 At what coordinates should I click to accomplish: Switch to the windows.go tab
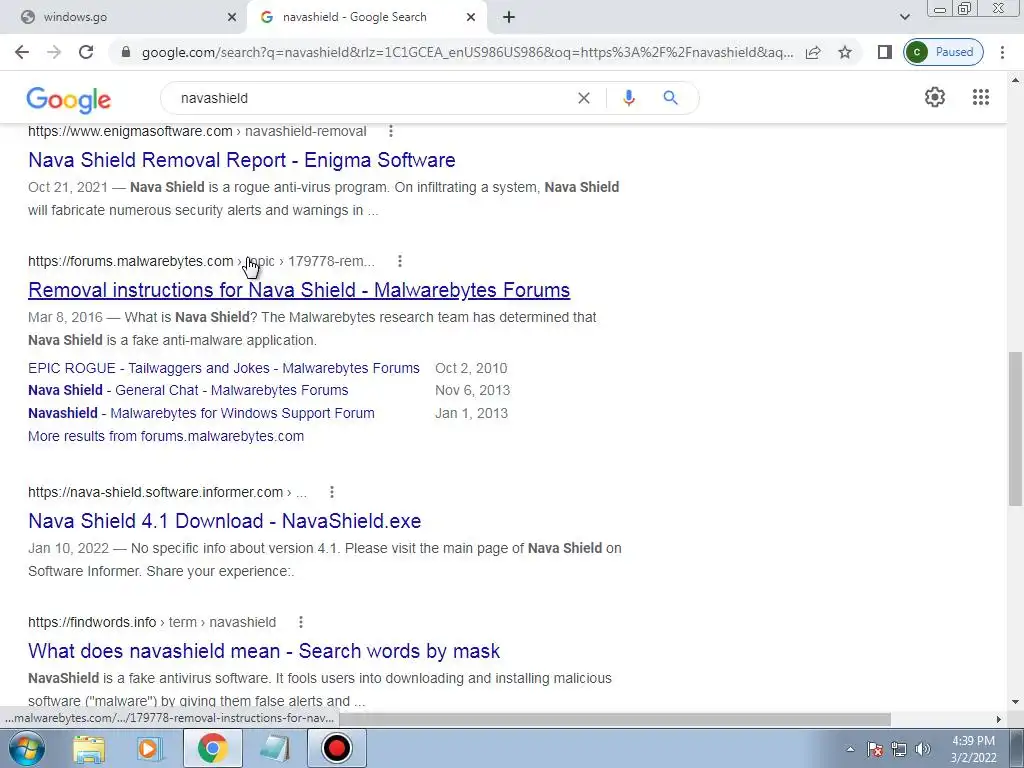click(124, 17)
